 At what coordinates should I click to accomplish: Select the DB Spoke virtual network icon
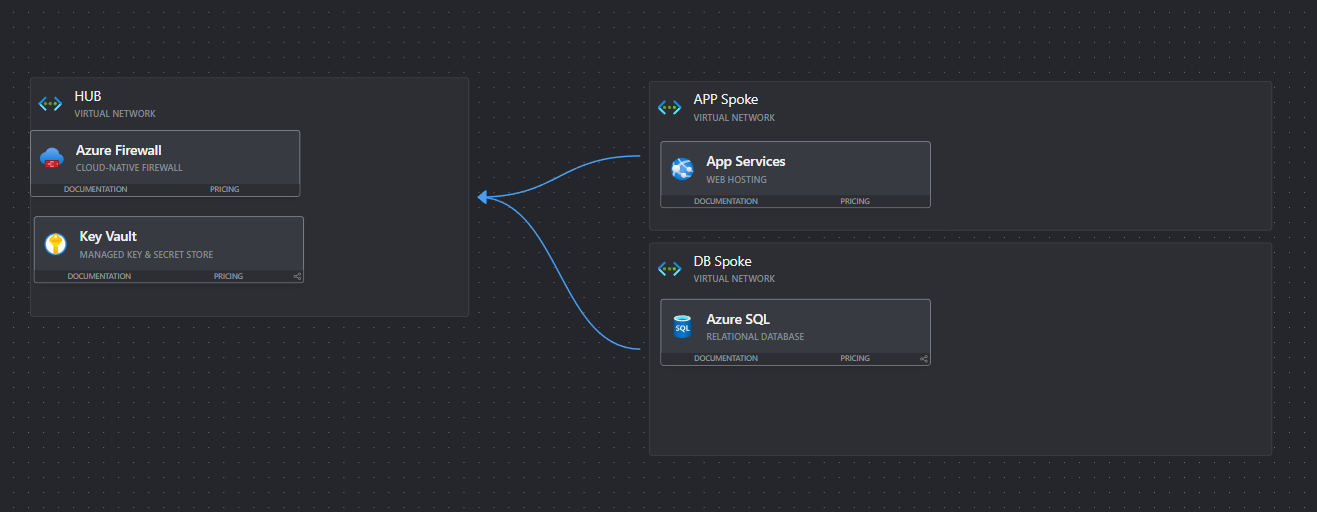click(x=669, y=269)
